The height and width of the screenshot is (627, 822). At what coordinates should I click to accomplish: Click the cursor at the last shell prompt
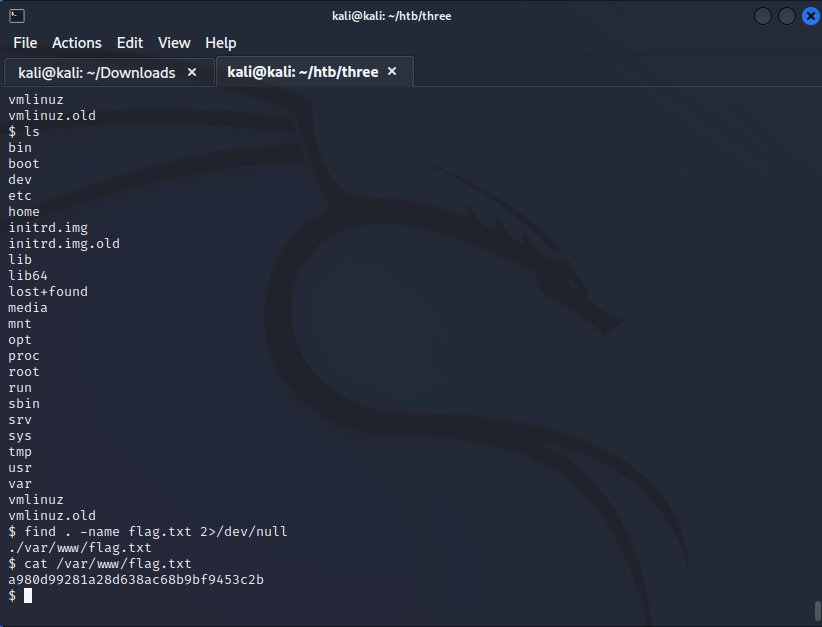pos(28,595)
